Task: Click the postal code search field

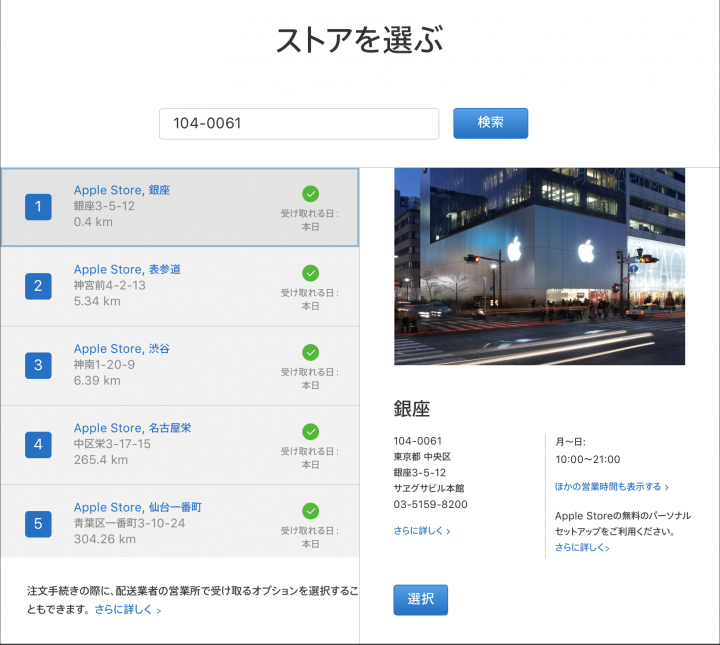Action: (299, 123)
